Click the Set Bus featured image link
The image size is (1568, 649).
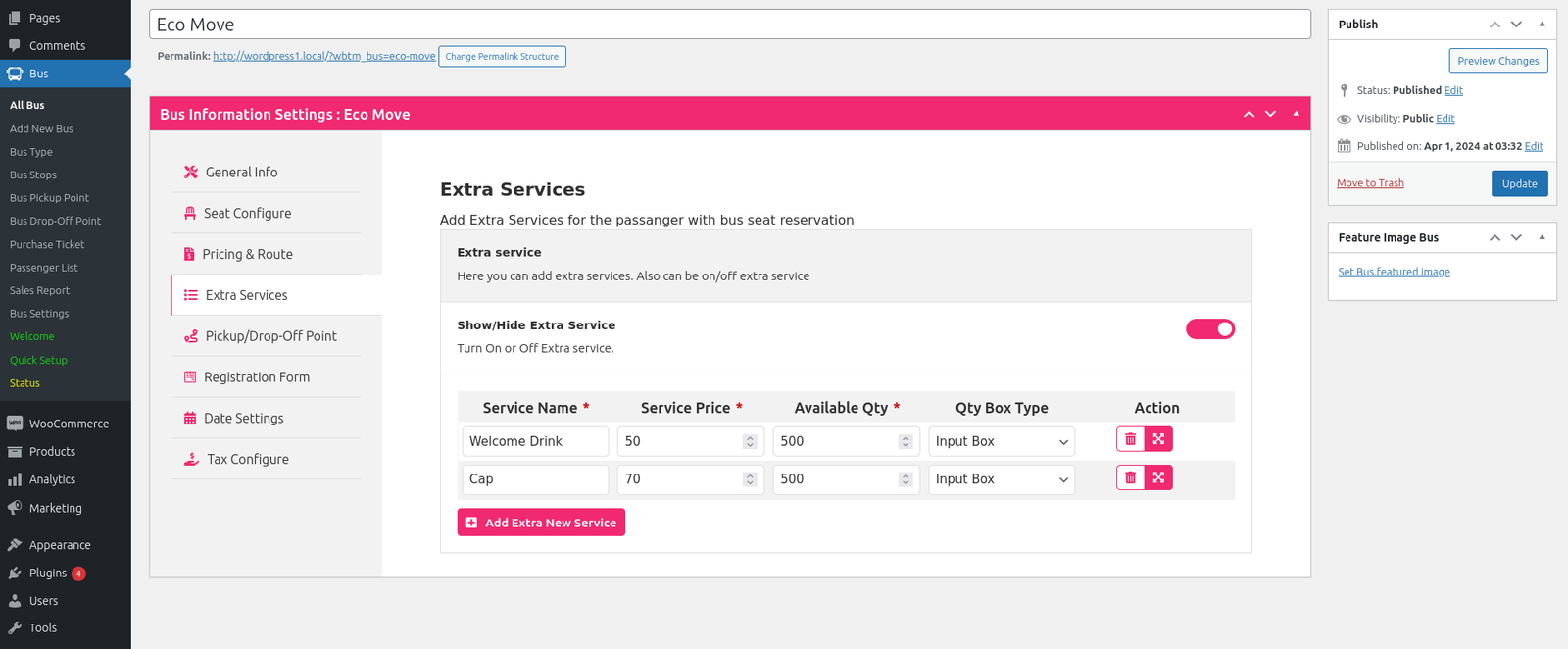(1394, 272)
